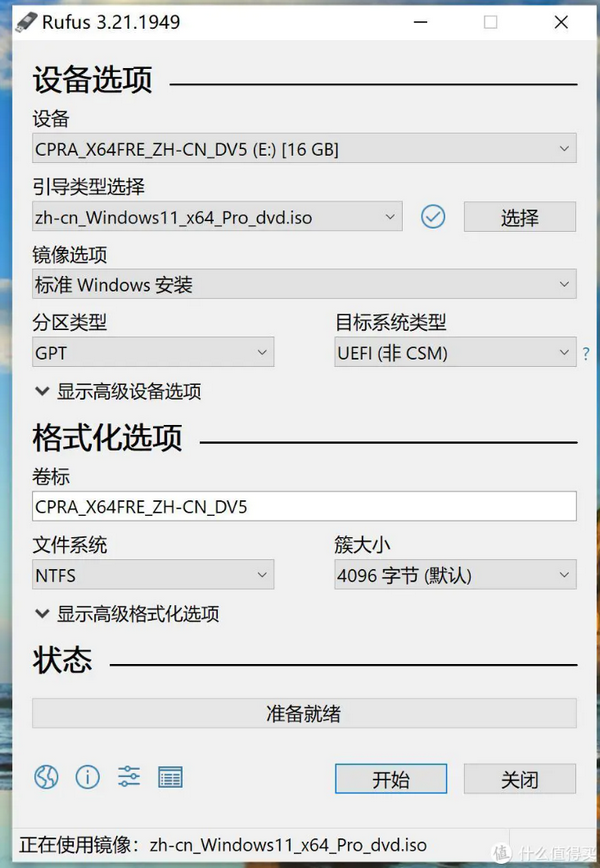Expand 显示高级格式化选项
This screenshot has height=868, width=600.
pyautogui.click(x=127, y=614)
